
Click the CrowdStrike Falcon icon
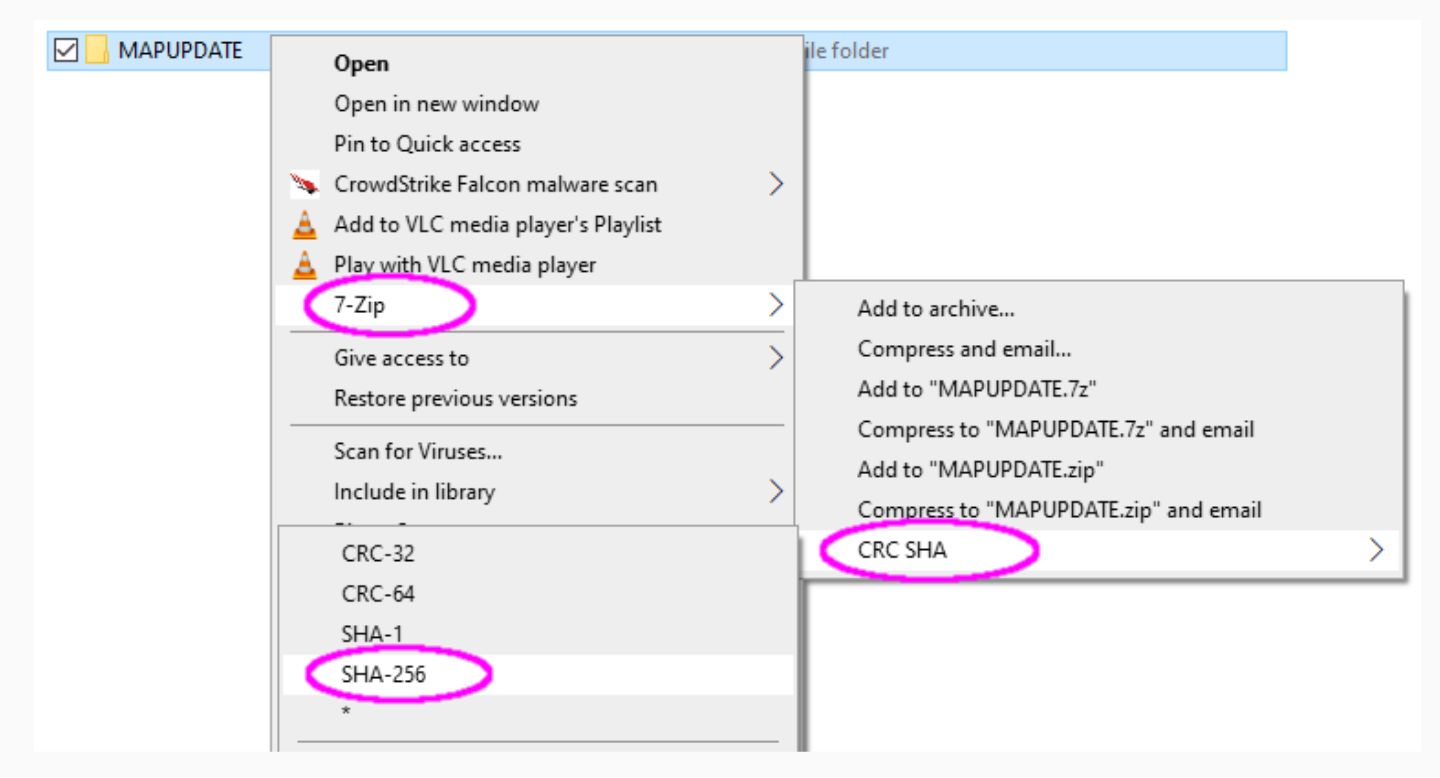click(x=304, y=185)
